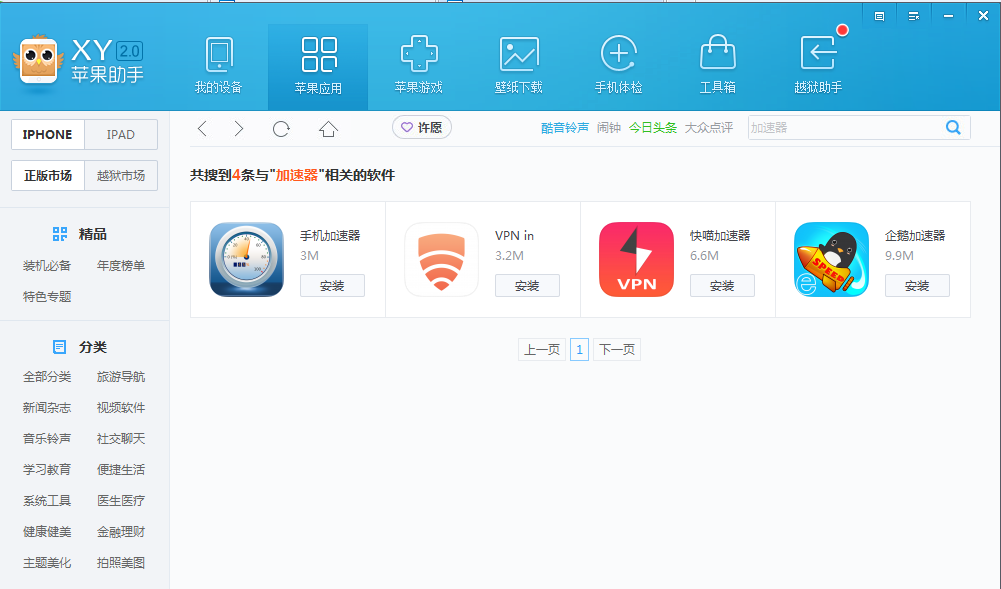
Task: Open 苹果游戏 games section
Action: (x=418, y=66)
